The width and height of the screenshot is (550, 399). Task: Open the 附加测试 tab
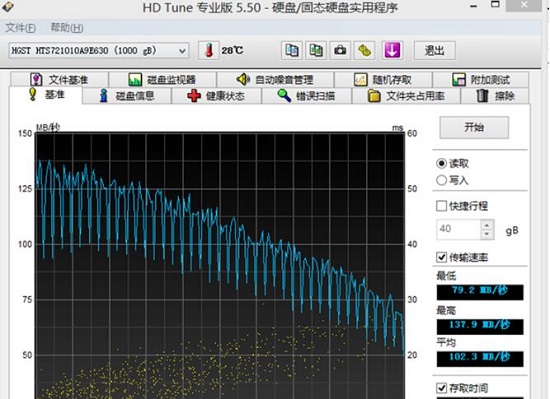tap(481, 80)
